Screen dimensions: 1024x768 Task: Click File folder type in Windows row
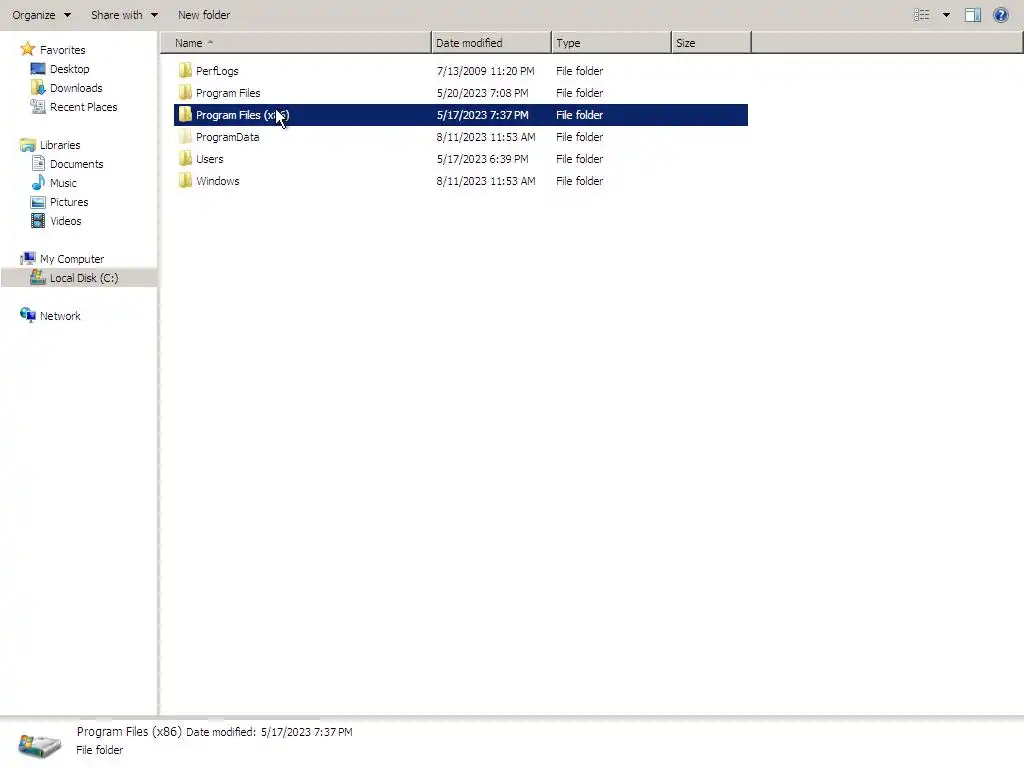(x=579, y=181)
